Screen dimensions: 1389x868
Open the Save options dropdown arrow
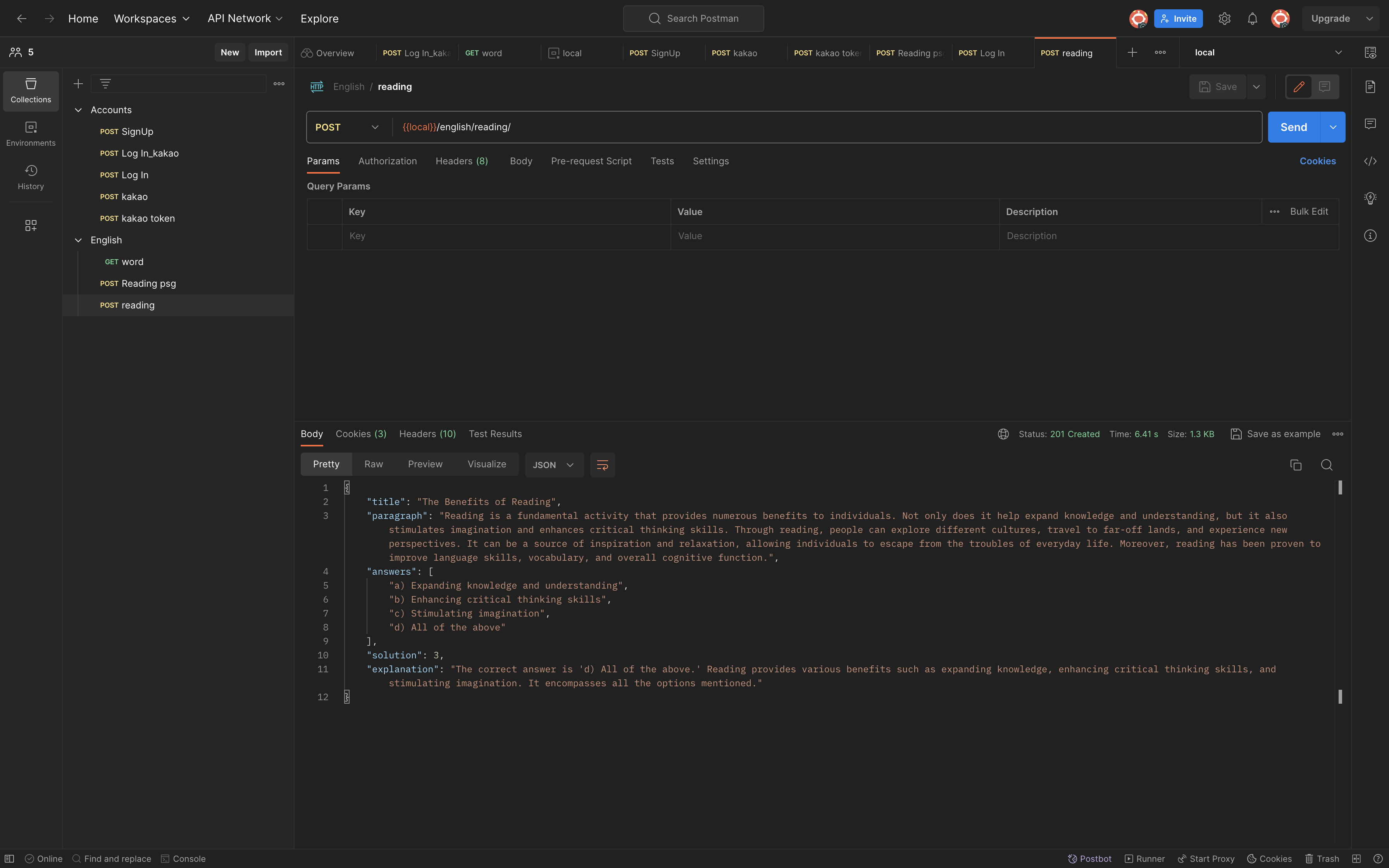(x=1256, y=87)
